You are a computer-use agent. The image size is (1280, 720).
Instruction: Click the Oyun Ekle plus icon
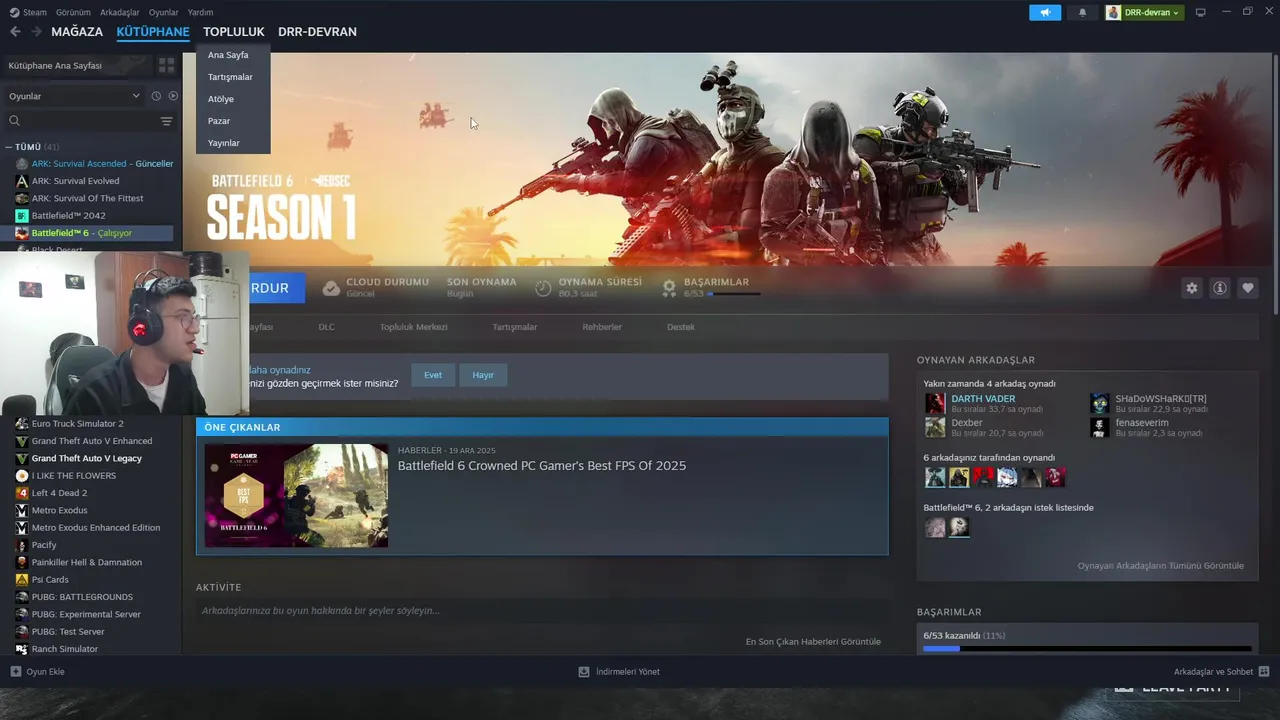pos(15,671)
